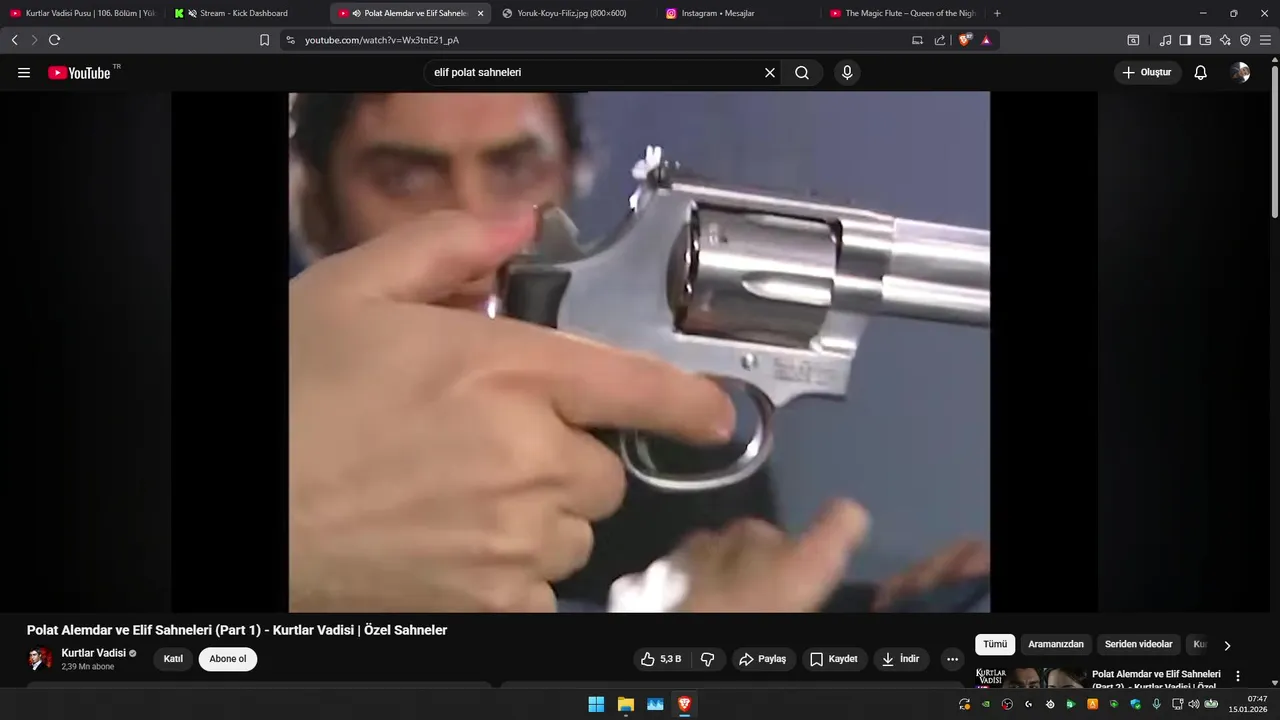This screenshot has width=1280, height=720.
Task: Select the Tümü filter chip
Action: [995, 645]
